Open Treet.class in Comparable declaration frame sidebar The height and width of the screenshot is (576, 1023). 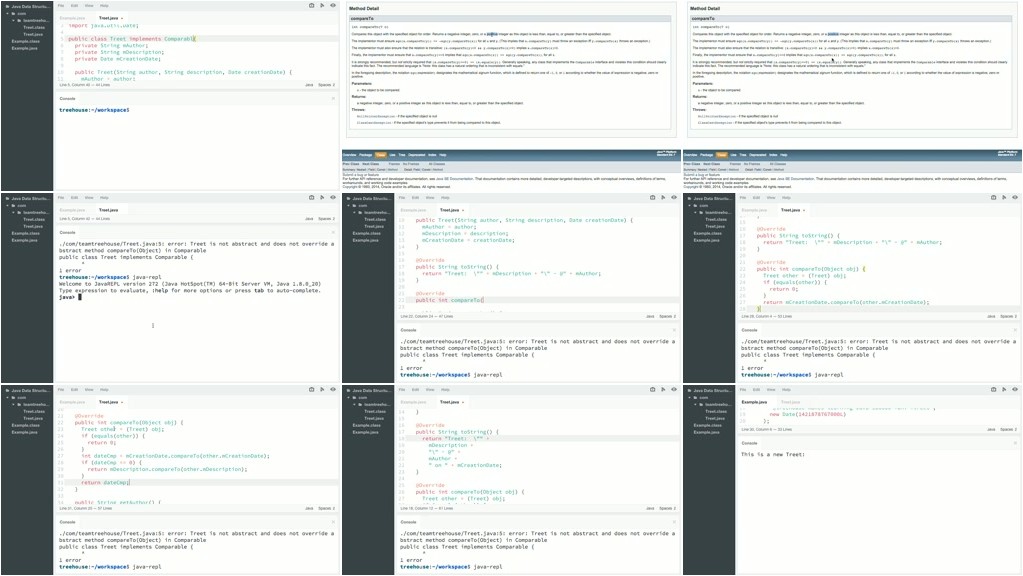pyautogui.click(x=34, y=27)
